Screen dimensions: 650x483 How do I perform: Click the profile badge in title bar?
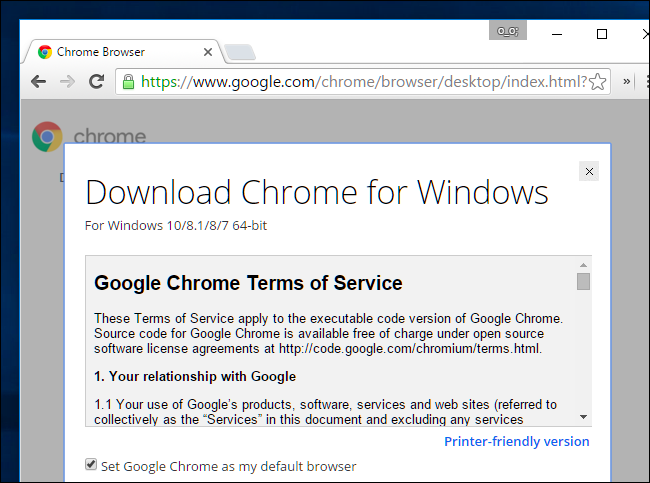507,32
